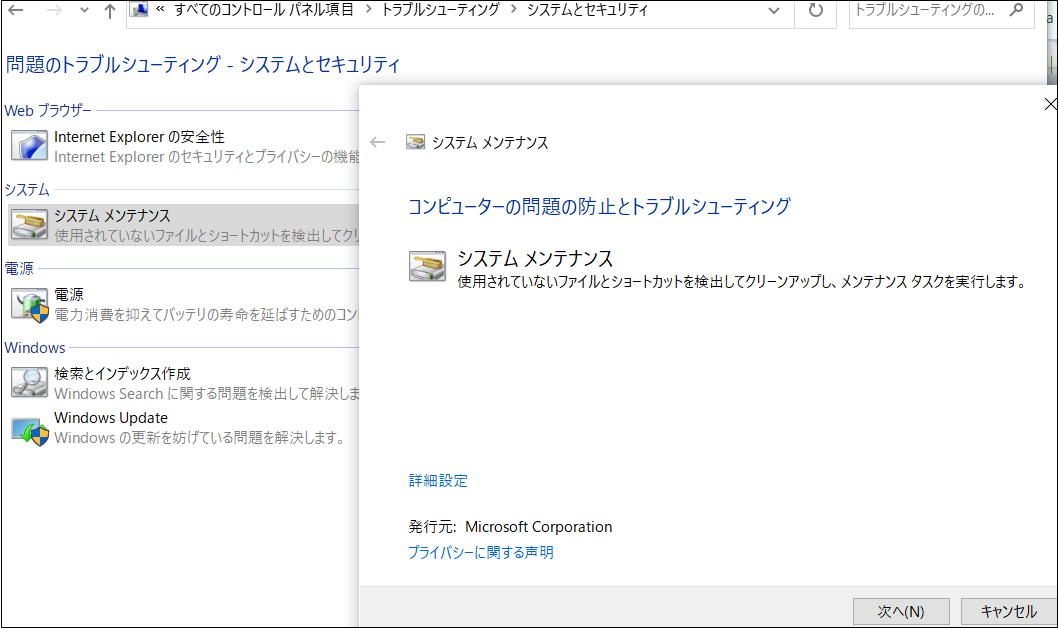Click the コンピューターの問題の防止とトラブルシューティング heading
Viewport: 1058px width, 628px height.
click(x=599, y=206)
